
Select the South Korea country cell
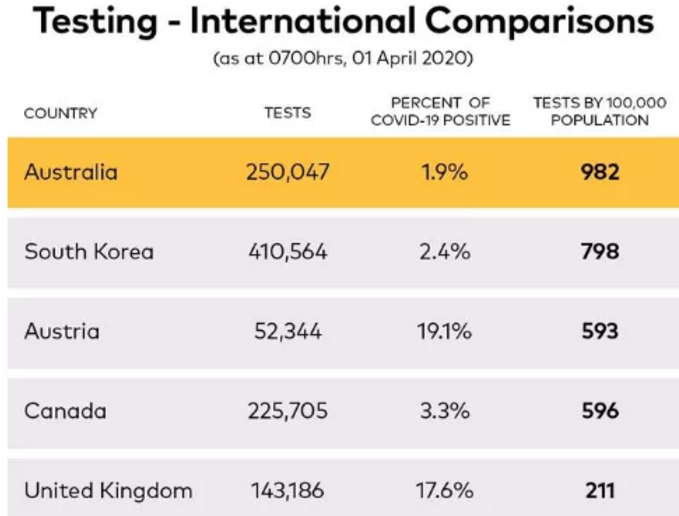tap(89, 251)
